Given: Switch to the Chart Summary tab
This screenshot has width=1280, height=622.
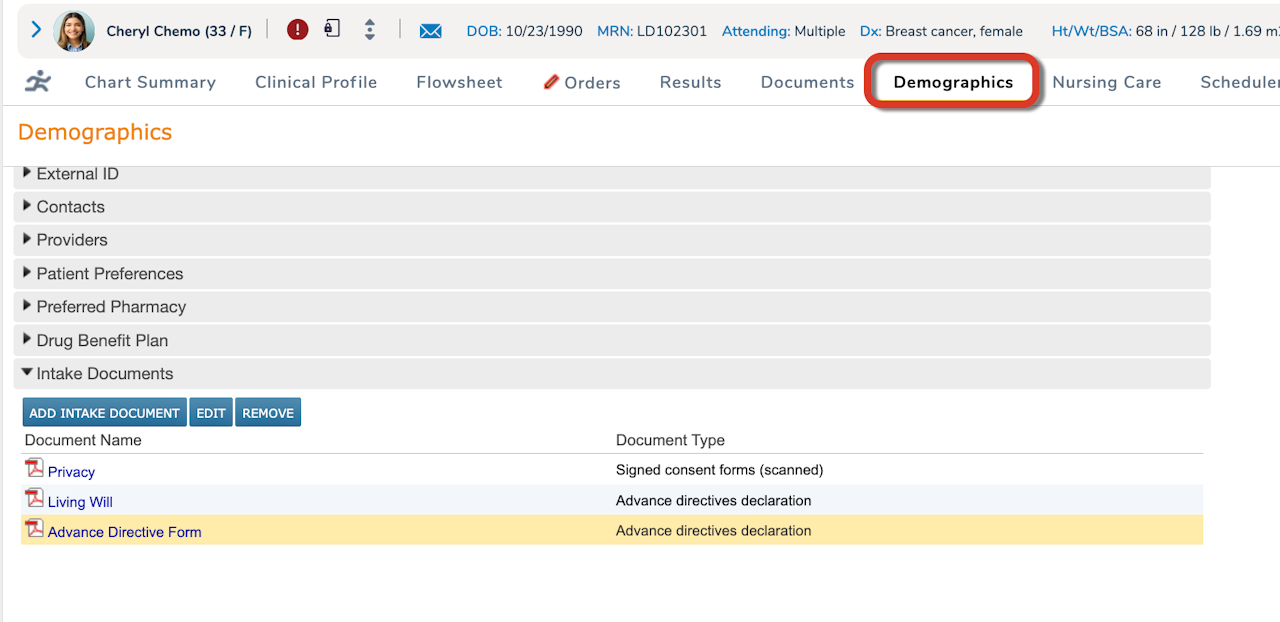Looking at the screenshot, I should coord(150,82).
